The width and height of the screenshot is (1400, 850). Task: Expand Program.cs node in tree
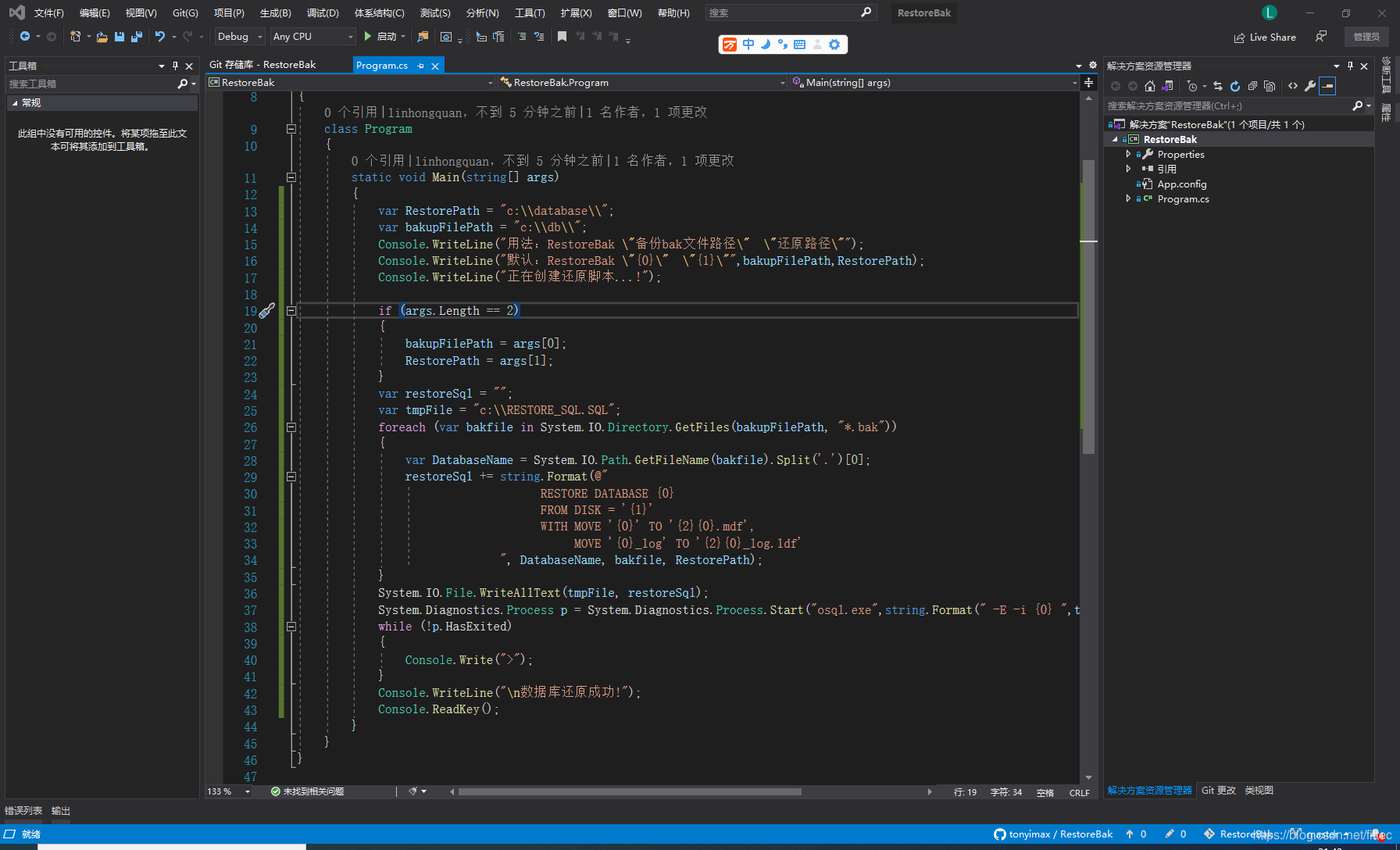coord(1128,198)
